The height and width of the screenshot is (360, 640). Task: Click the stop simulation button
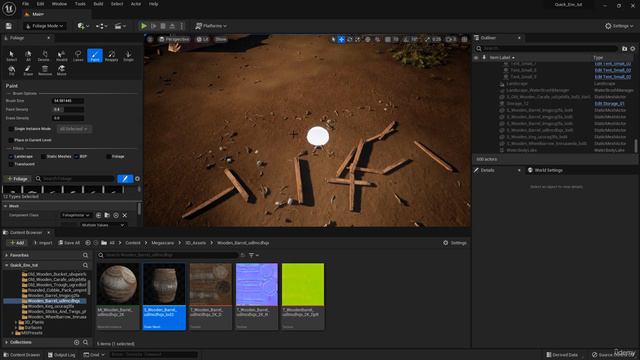163,26
